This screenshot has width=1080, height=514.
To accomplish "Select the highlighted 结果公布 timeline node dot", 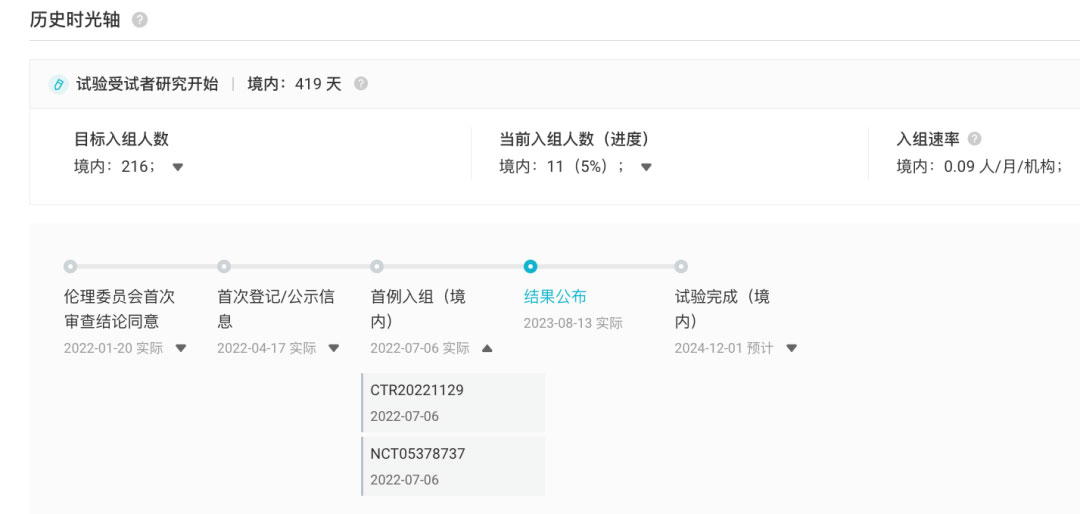I will [530, 267].
